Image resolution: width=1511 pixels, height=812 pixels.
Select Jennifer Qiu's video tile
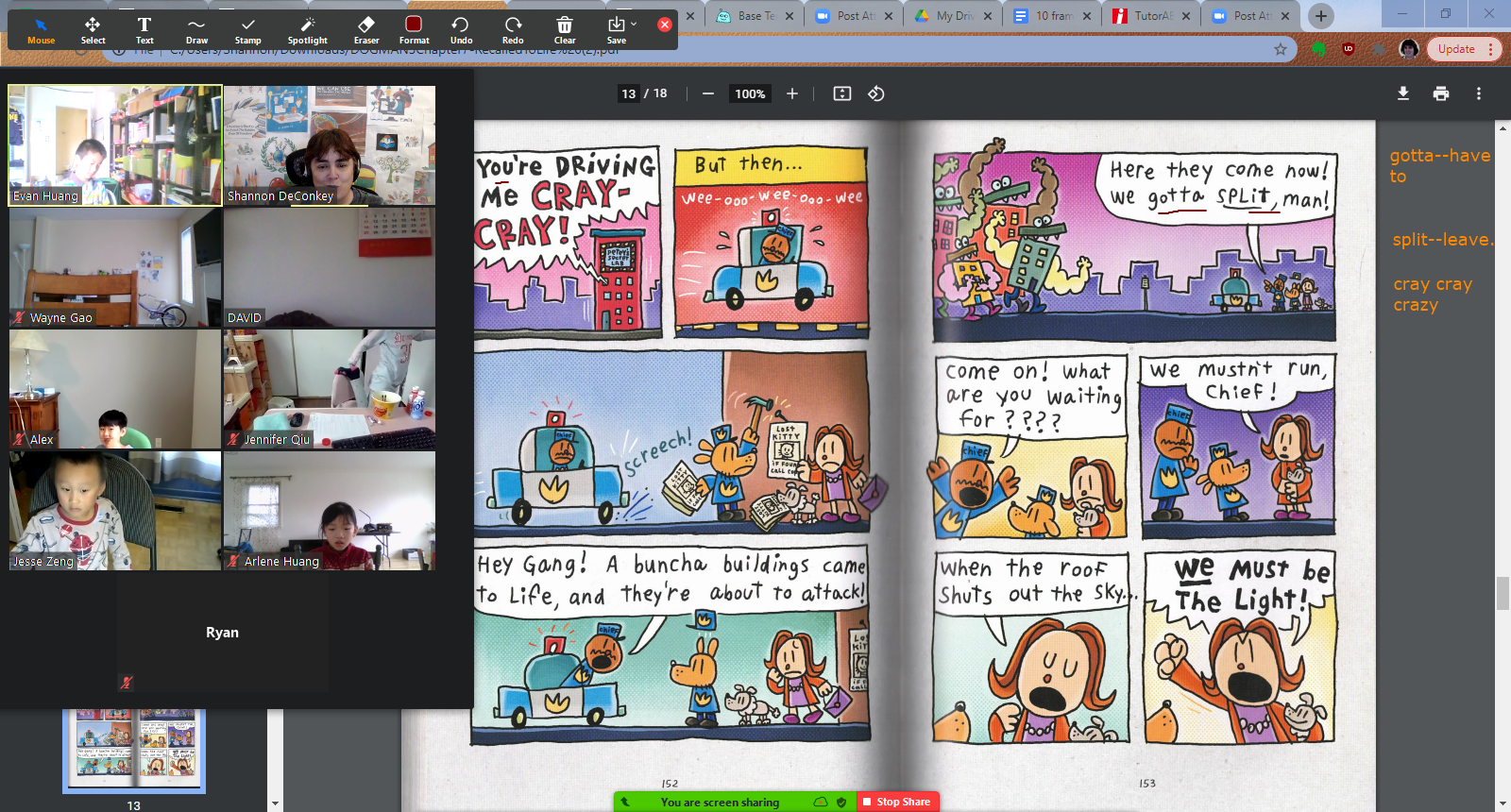coord(330,389)
